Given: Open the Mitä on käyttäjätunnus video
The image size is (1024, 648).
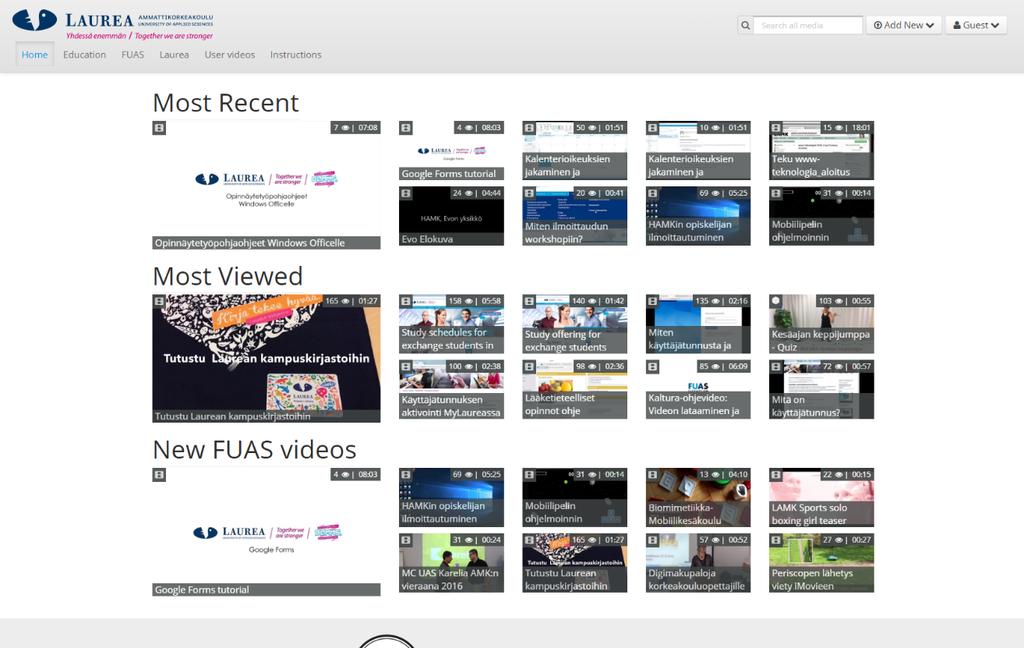Looking at the screenshot, I should (x=822, y=389).
